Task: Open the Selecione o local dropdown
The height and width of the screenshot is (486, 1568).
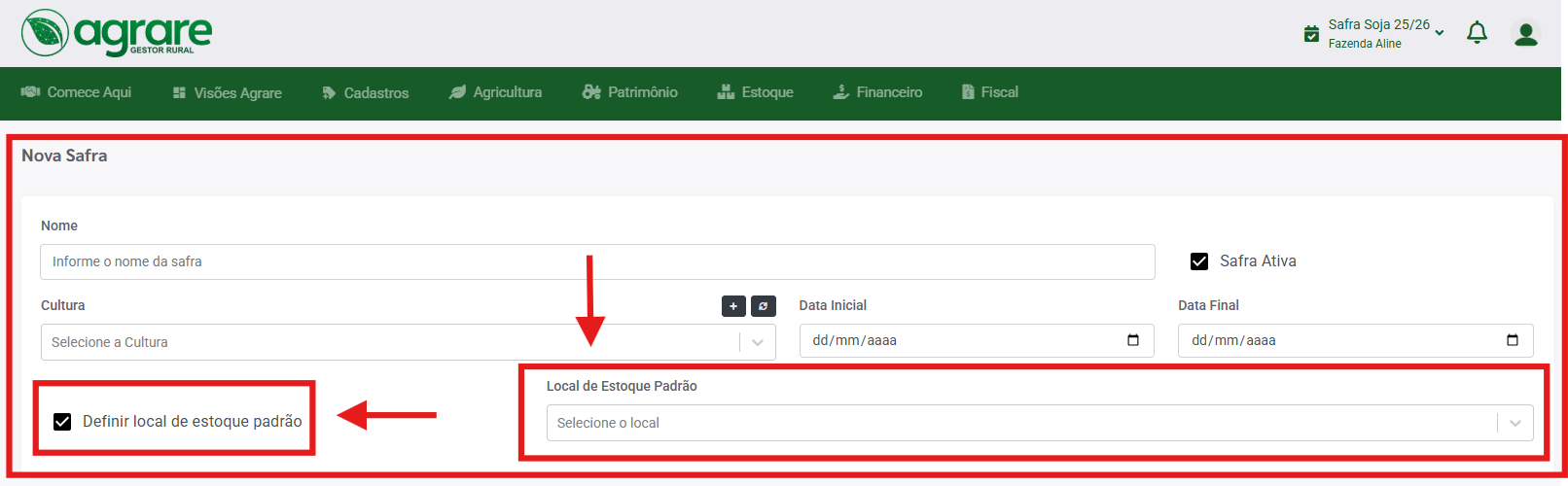Action: [1040, 423]
